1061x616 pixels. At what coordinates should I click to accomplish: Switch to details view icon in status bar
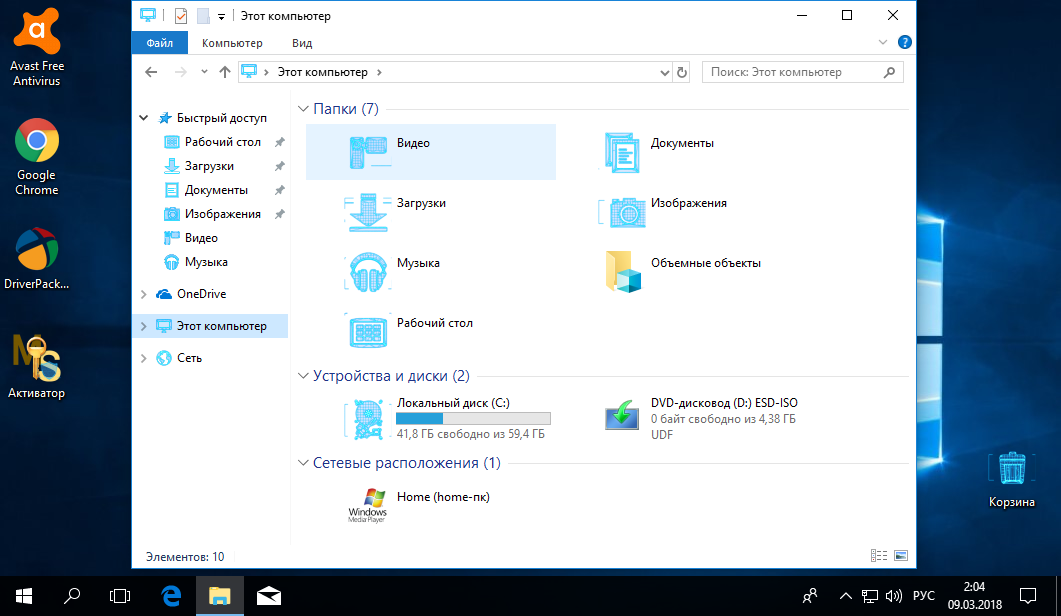point(878,556)
